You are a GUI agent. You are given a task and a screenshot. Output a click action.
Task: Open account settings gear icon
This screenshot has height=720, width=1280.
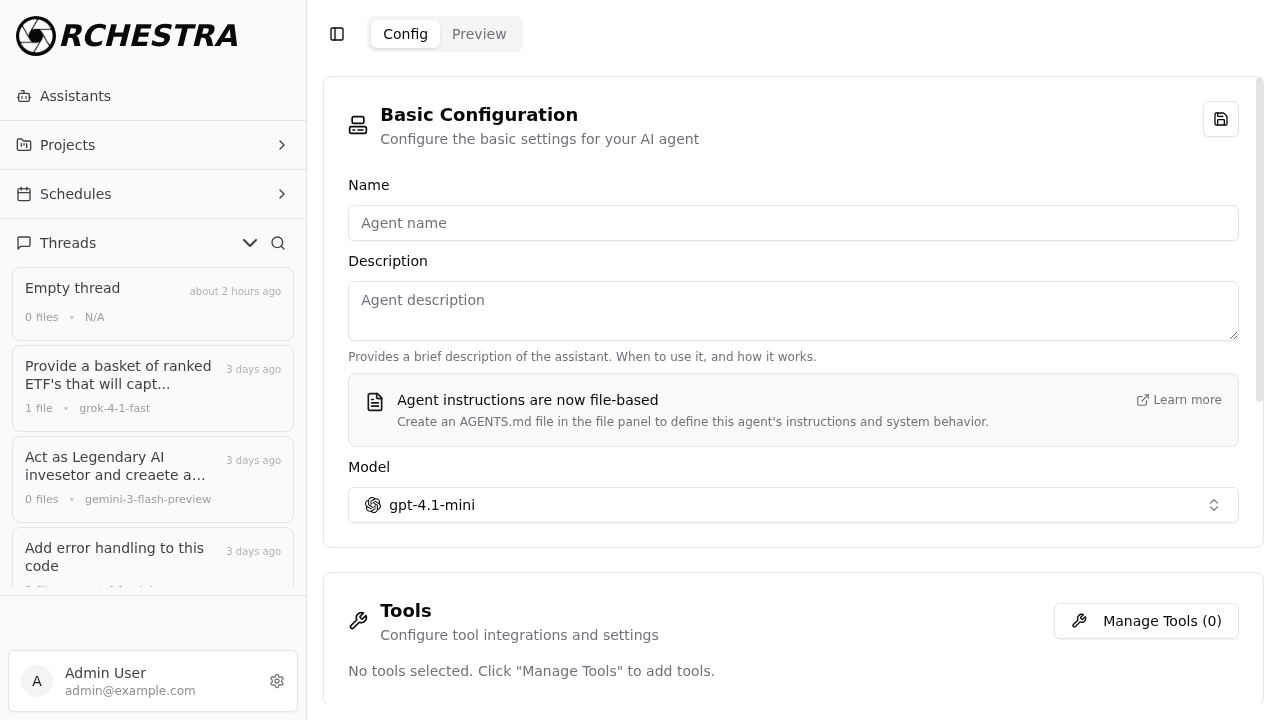point(277,681)
